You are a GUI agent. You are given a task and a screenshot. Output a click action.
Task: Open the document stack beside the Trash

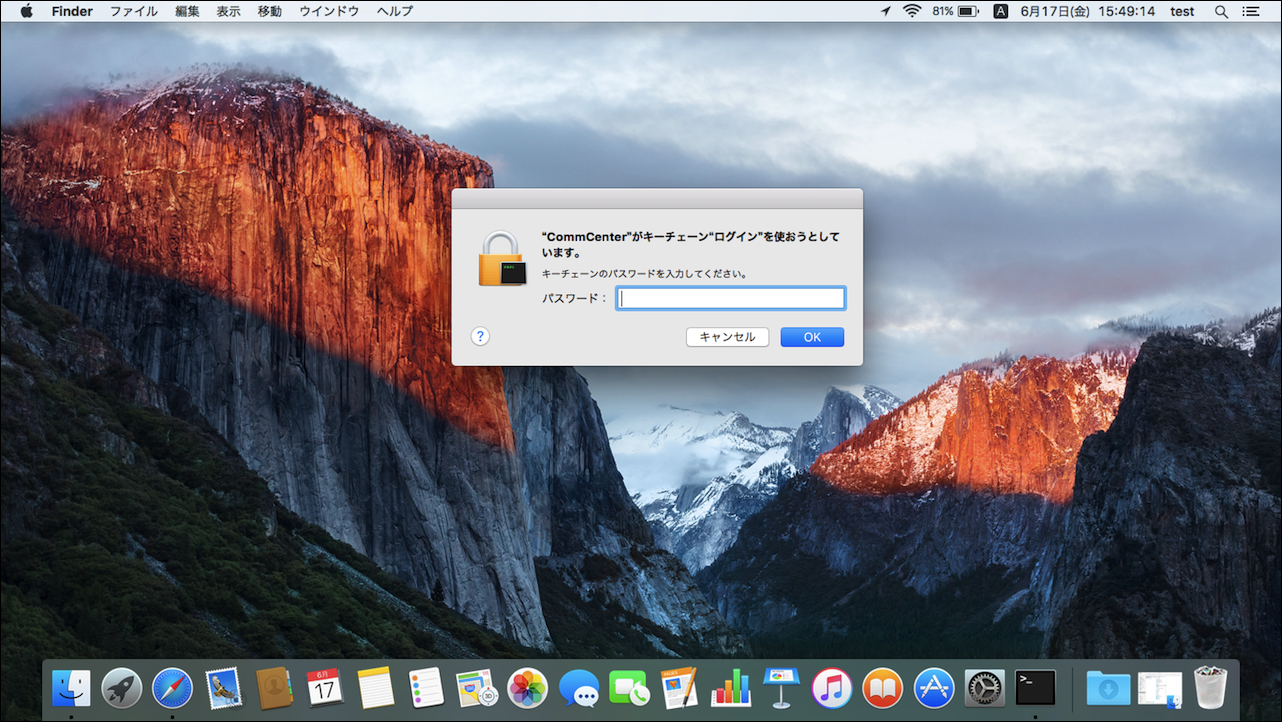1160,688
